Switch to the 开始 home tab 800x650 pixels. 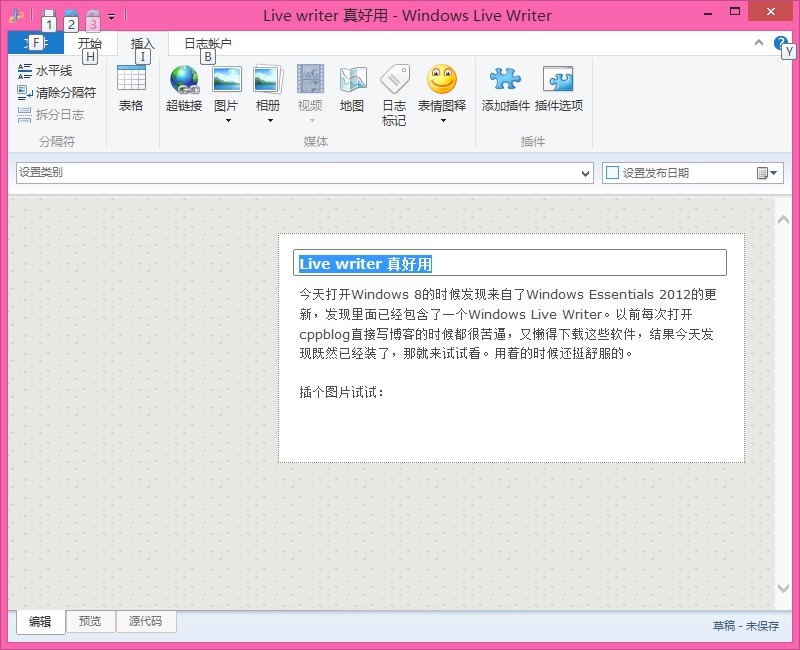click(90, 43)
